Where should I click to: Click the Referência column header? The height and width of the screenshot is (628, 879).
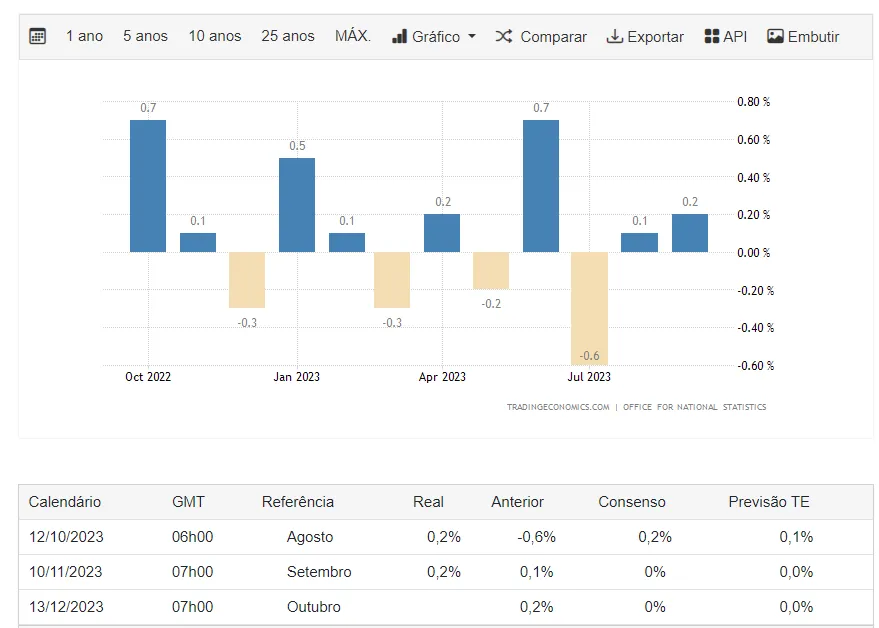pyautogui.click(x=298, y=502)
